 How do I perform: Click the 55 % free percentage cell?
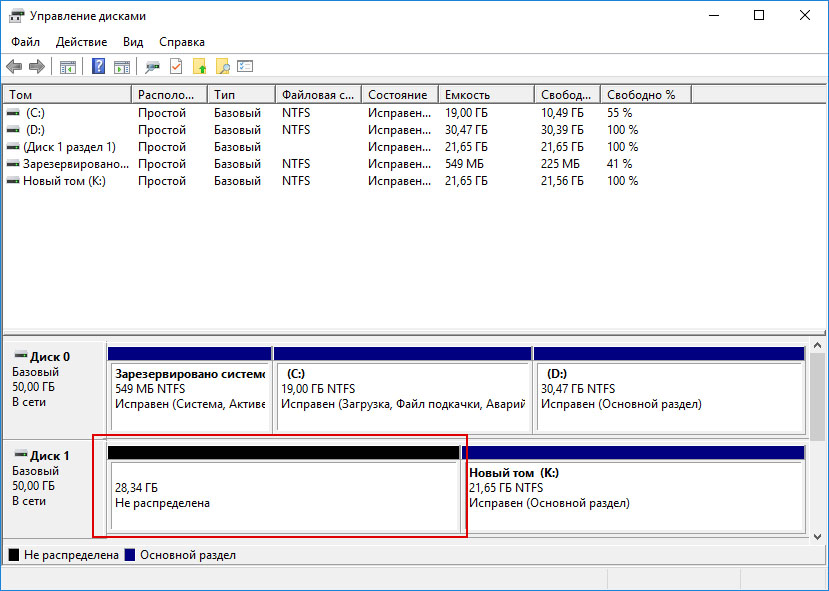(x=620, y=113)
